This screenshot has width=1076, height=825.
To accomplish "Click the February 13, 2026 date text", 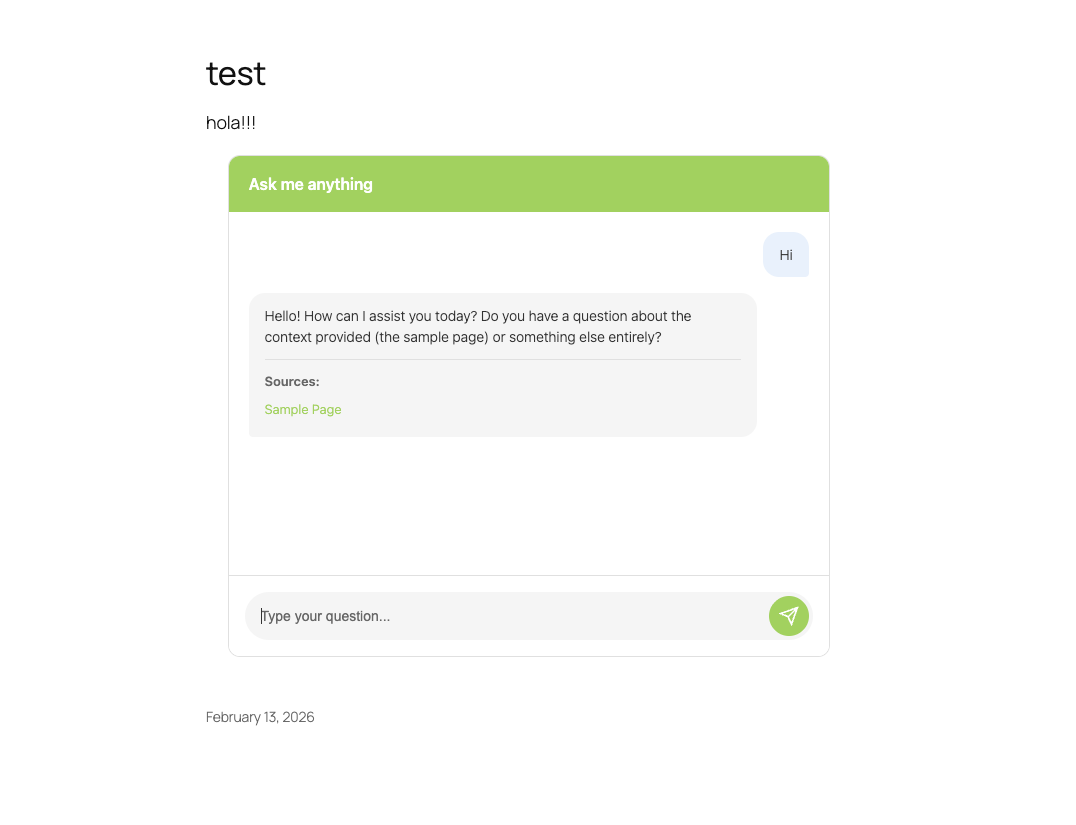I will (259, 717).
